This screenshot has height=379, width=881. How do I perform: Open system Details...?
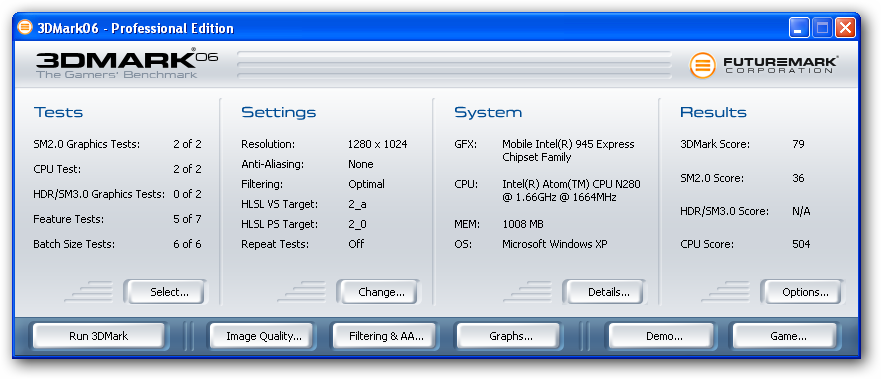point(605,292)
